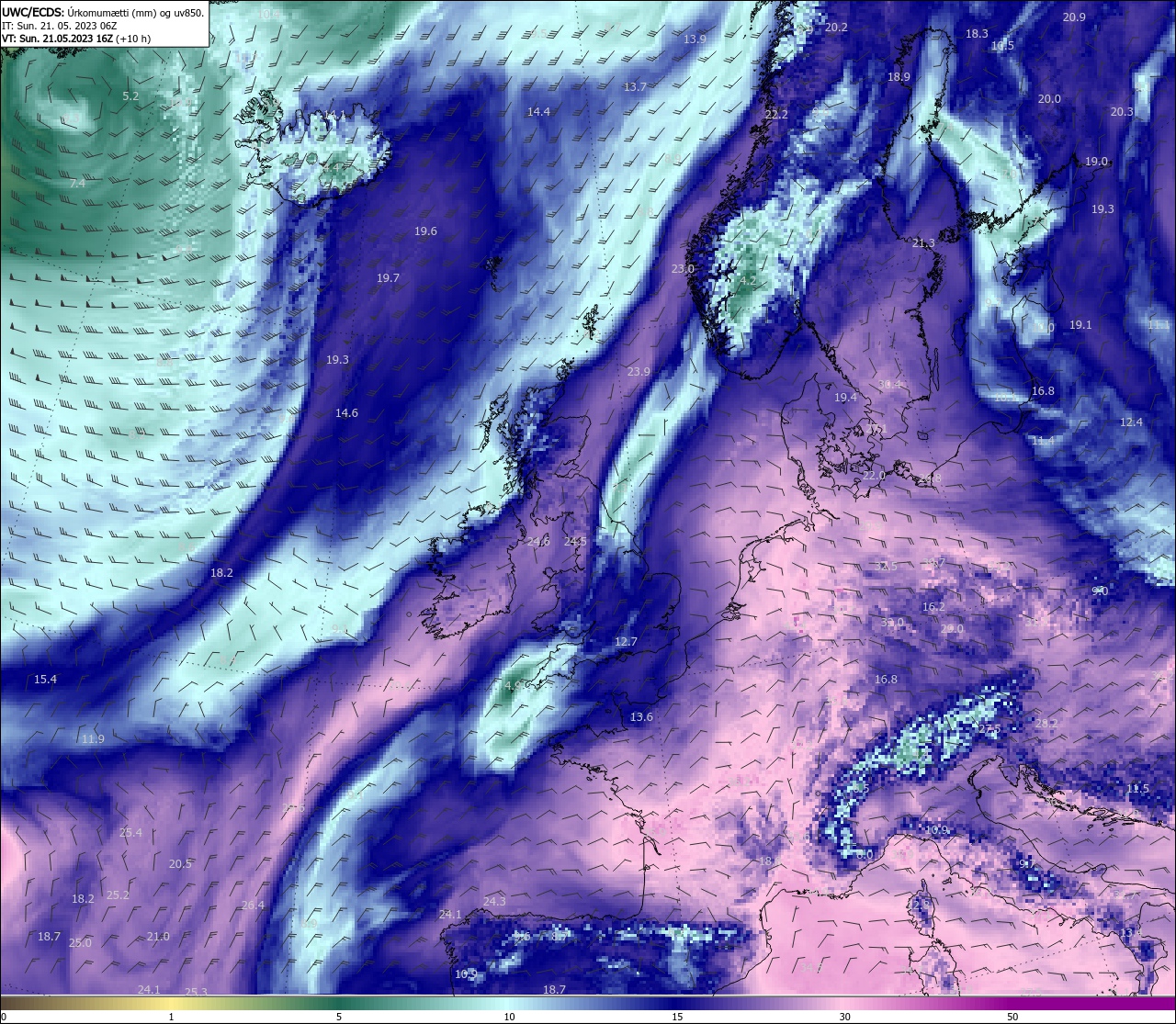The width and height of the screenshot is (1176, 1024).
Task: Click the color scale label 30
Action: [844, 1017]
